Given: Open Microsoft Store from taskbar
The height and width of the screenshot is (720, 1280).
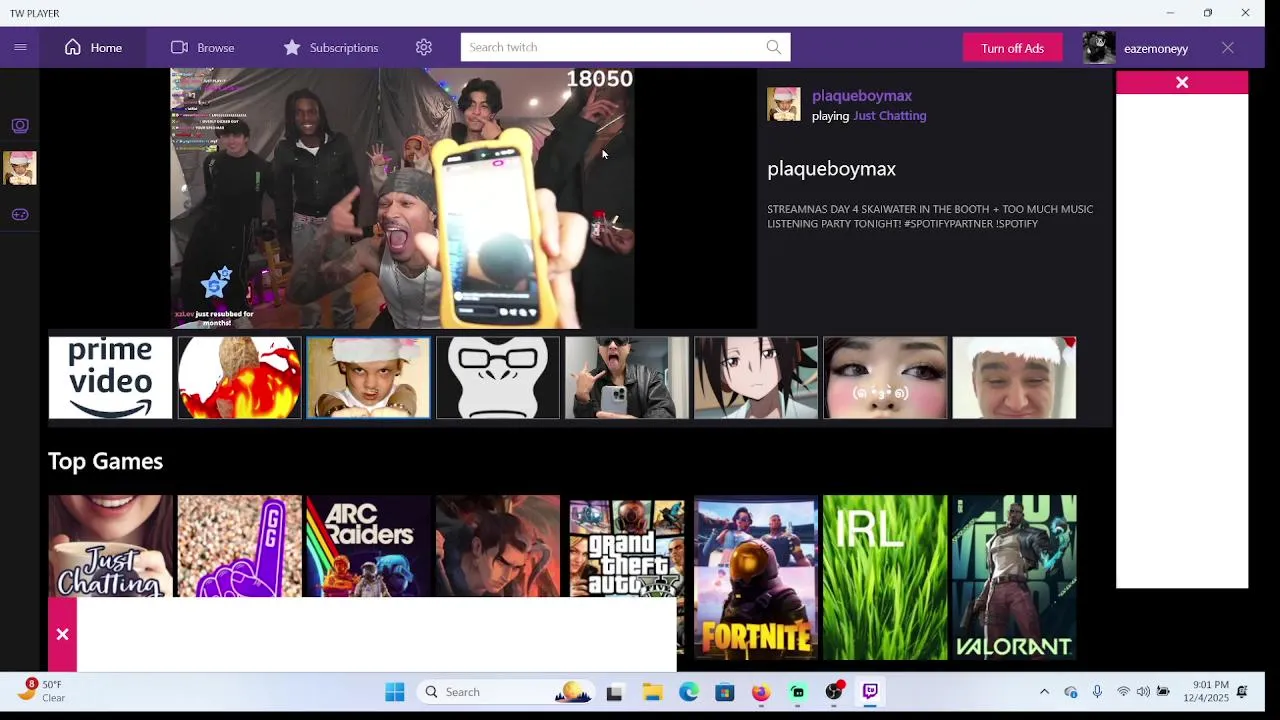Looking at the screenshot, I should pyautogui.click(x=725, y=692).
